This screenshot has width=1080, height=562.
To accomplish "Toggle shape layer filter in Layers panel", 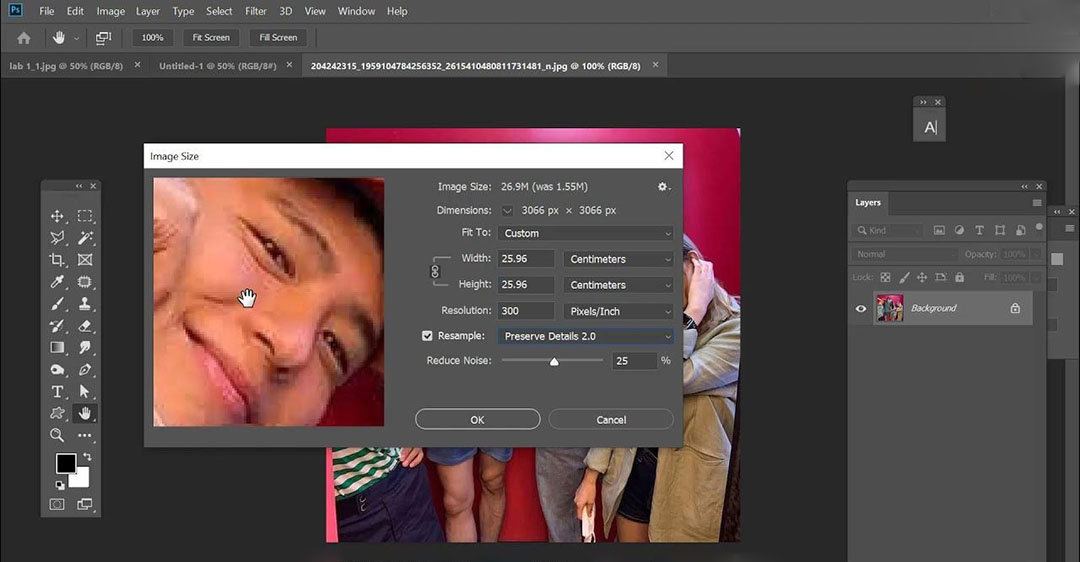I will pyautogui.click(x=999, y=230).
